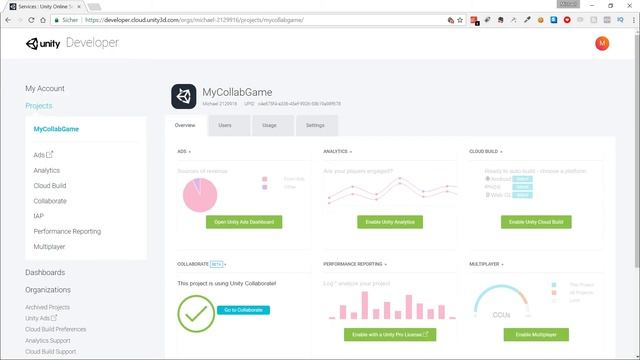640x360 pixels.
Task: Open Analytics in project sidebar
Action: 47,170
